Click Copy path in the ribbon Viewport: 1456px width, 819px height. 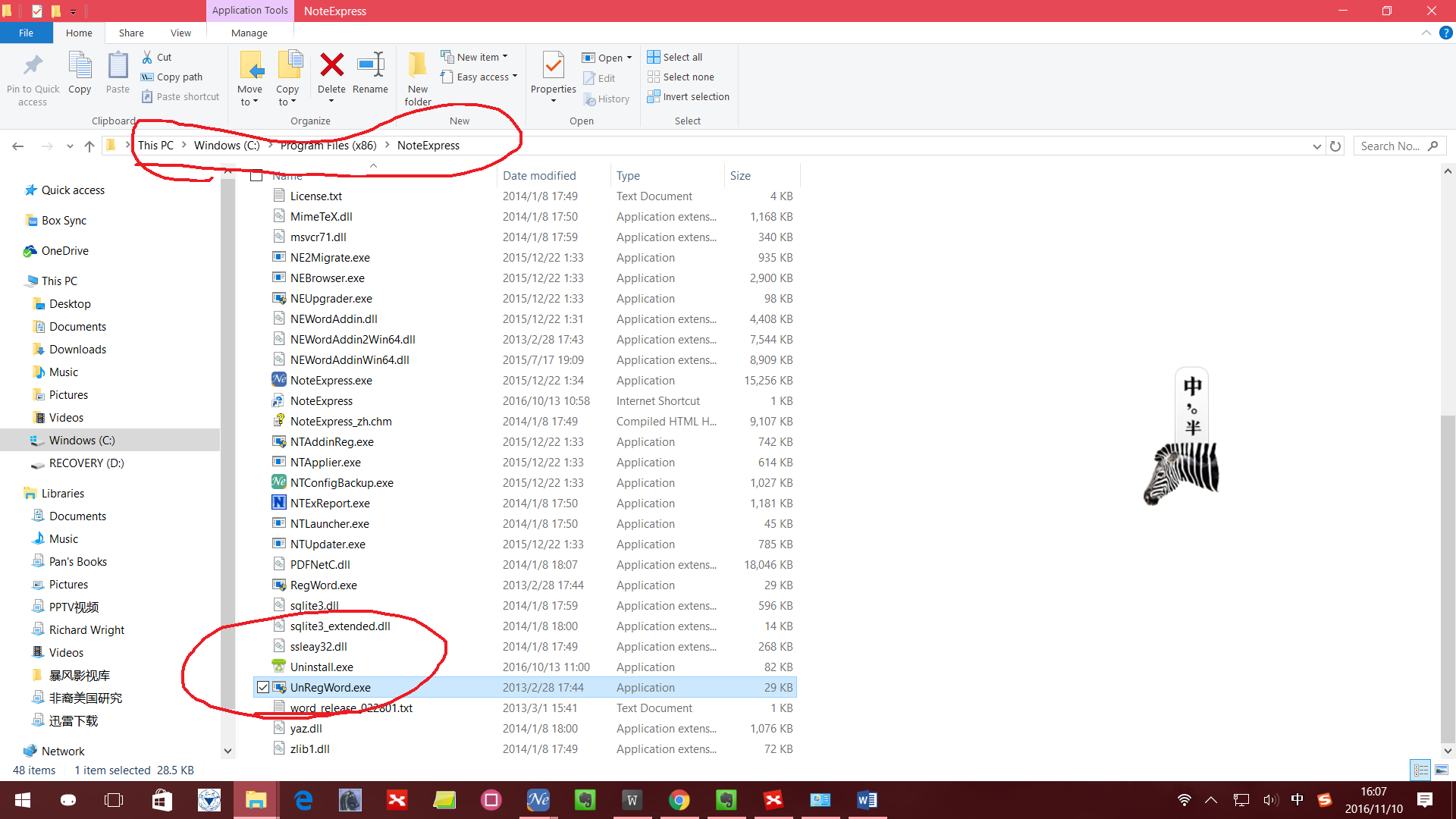click(172, 77)
